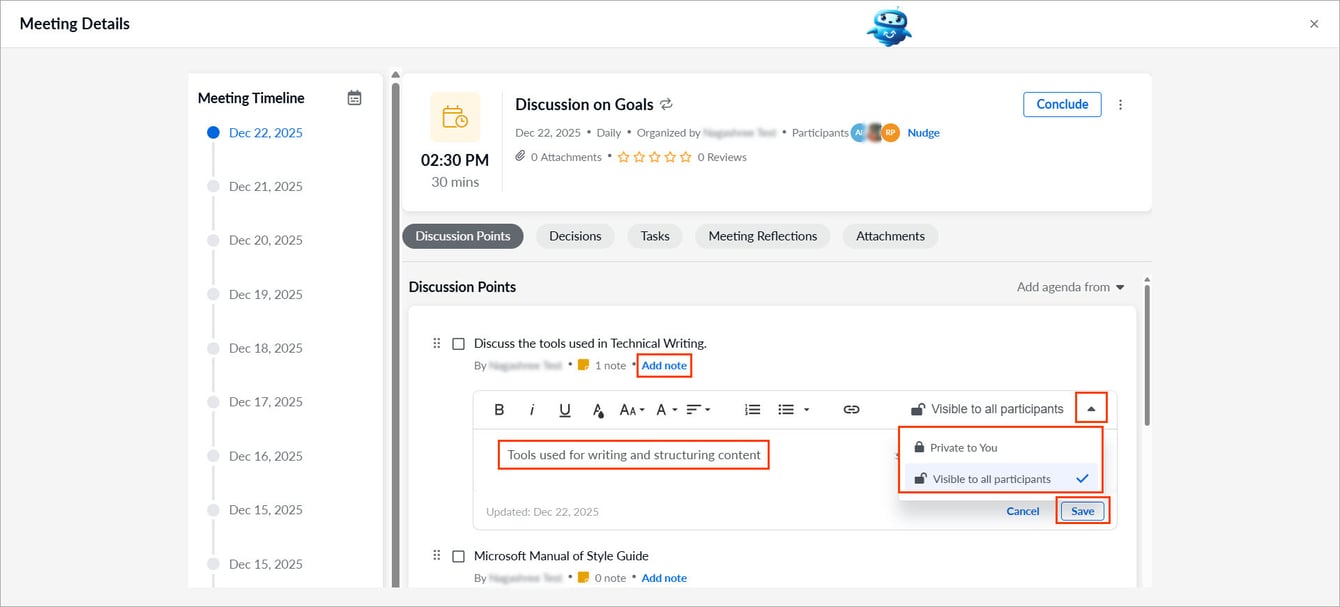Click the first participant avatar
Viewport: 1340px width, 607px height.
coord(859,132)
